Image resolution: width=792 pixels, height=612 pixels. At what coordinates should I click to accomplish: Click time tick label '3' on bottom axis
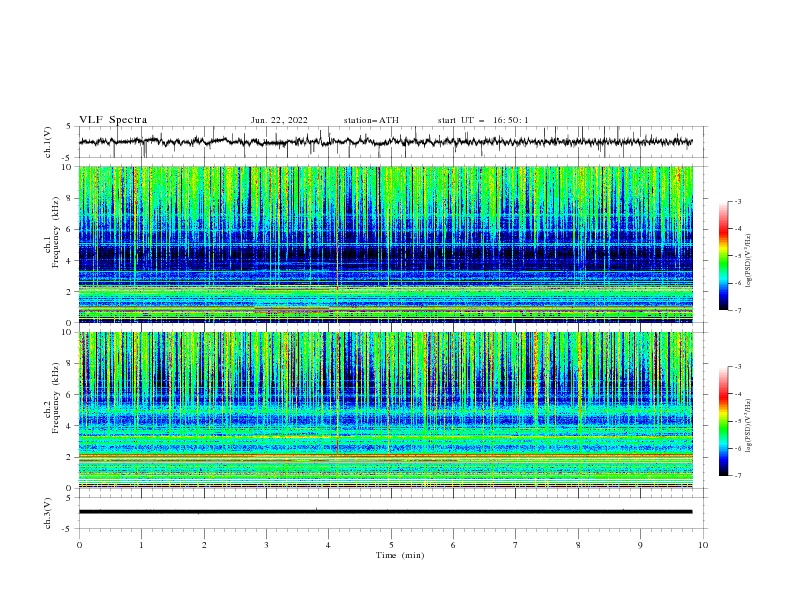266,545
